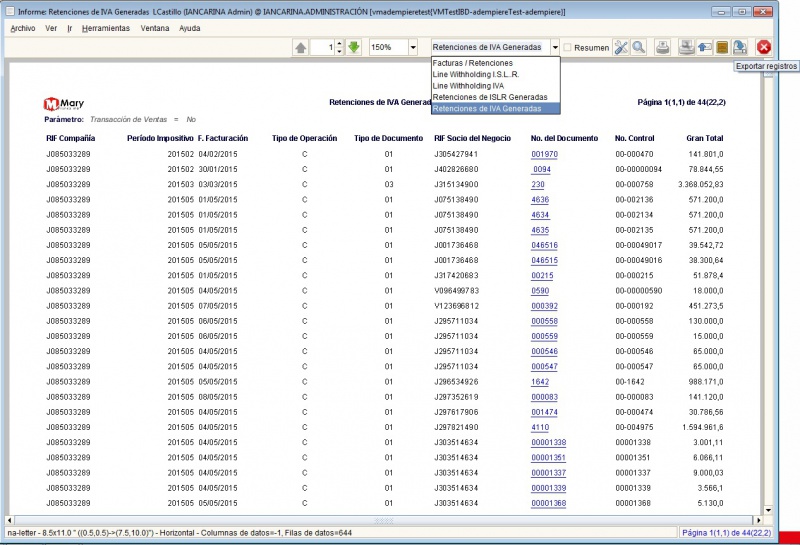Click the print report icon
This screenshot has height=545, width=800.
tap(662, 47)
